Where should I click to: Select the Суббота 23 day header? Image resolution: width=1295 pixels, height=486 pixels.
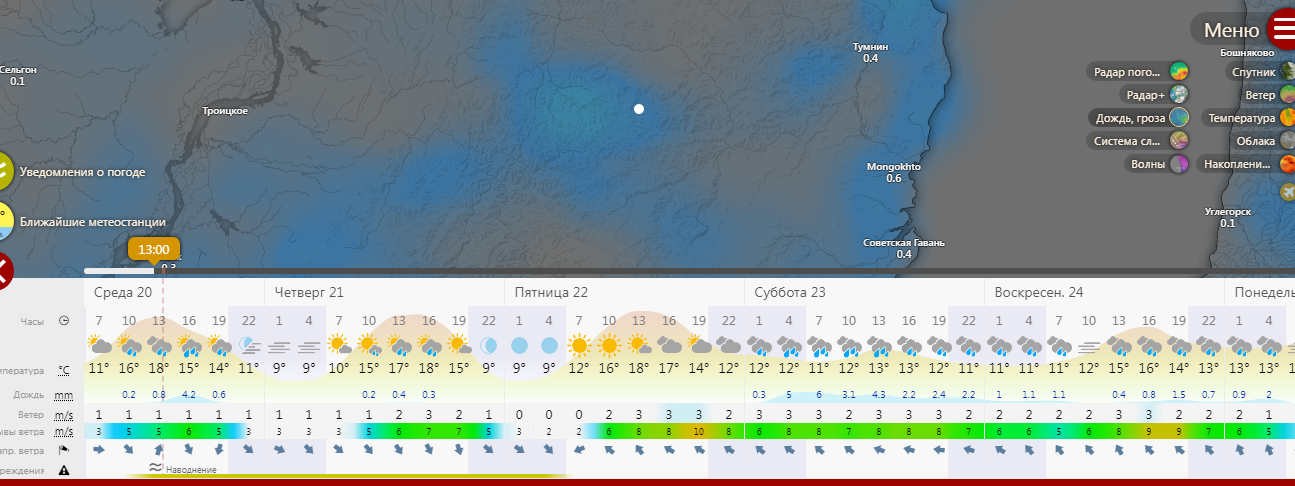point(789,292)
